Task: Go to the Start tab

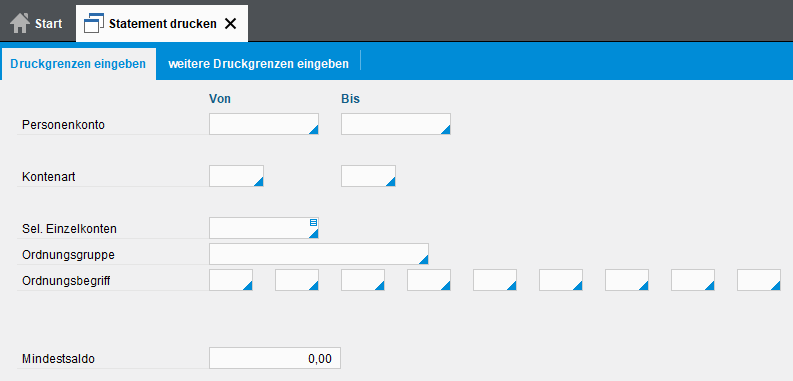Action: point(36,23)
